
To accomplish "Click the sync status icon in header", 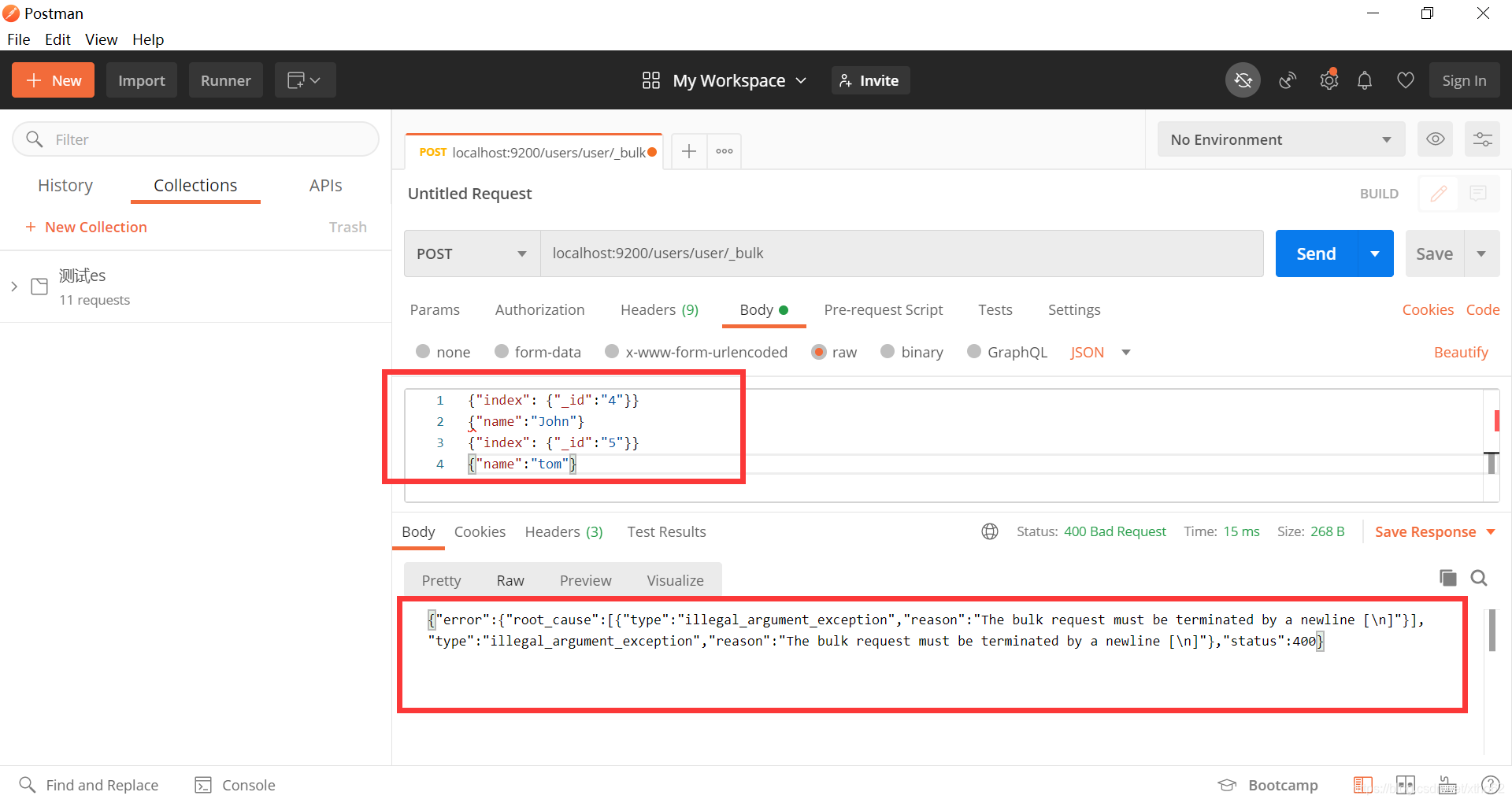I will (x=1243, y=80).
